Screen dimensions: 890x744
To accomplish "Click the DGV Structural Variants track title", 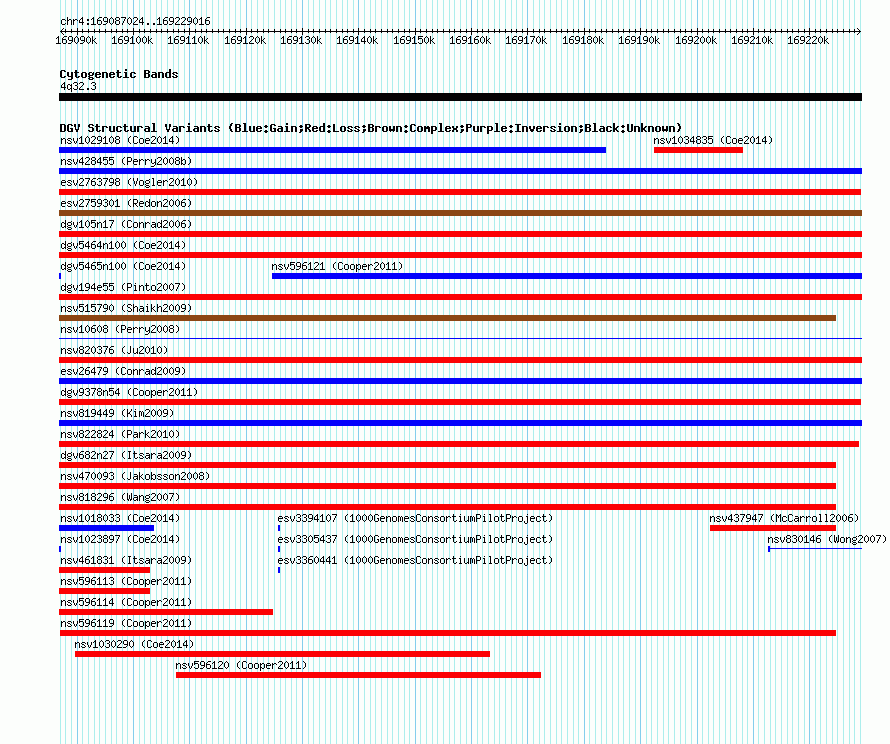I will point(371,128).
